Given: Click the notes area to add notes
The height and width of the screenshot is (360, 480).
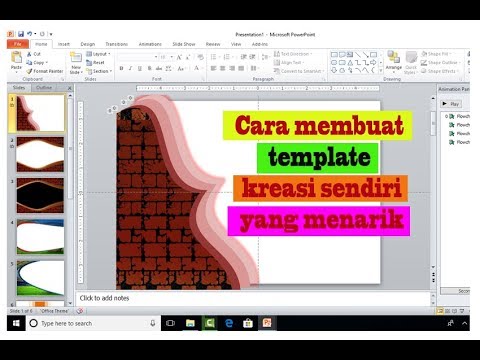Looking at the screenshot, I should (254, 298).
